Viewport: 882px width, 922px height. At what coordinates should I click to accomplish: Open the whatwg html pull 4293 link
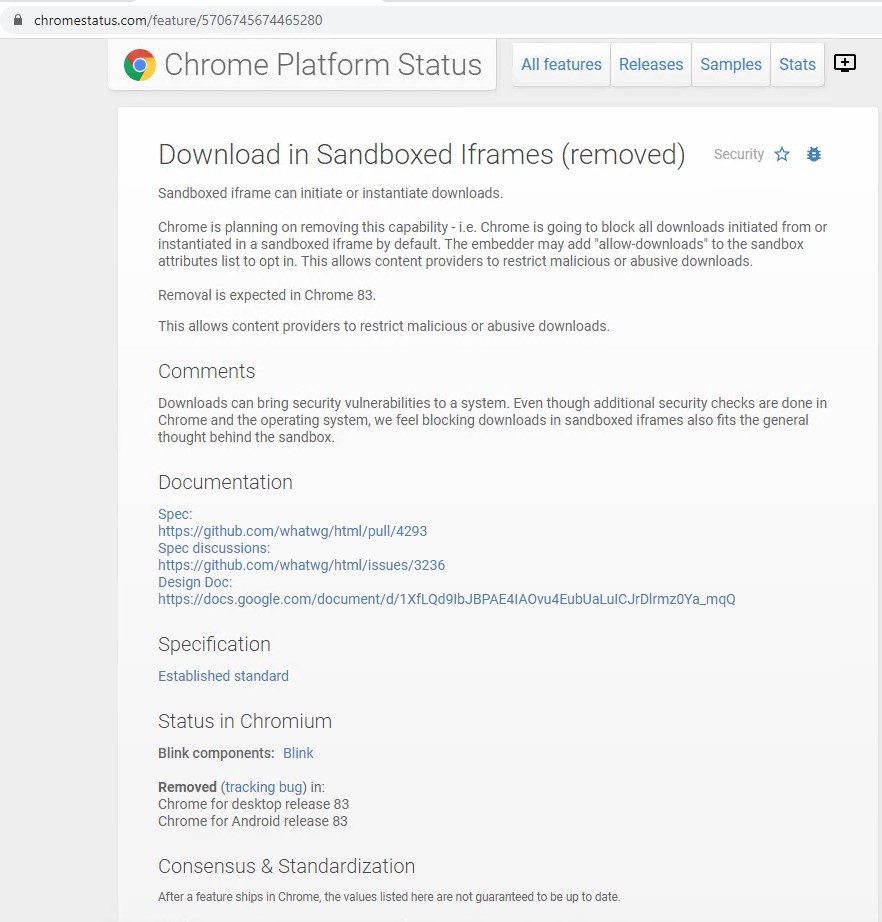(292, 531)
